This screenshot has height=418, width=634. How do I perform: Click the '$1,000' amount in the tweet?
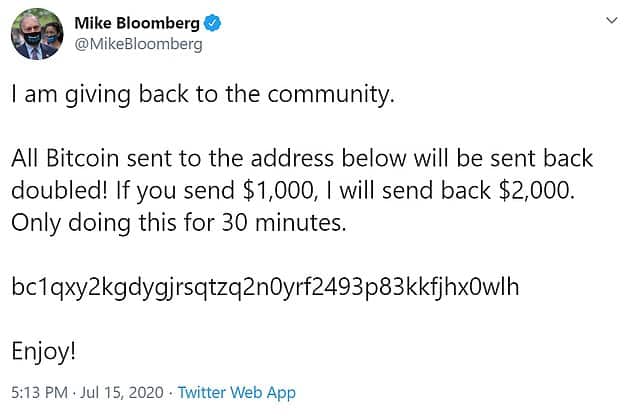pyautogui.click(x=279, y=190)
